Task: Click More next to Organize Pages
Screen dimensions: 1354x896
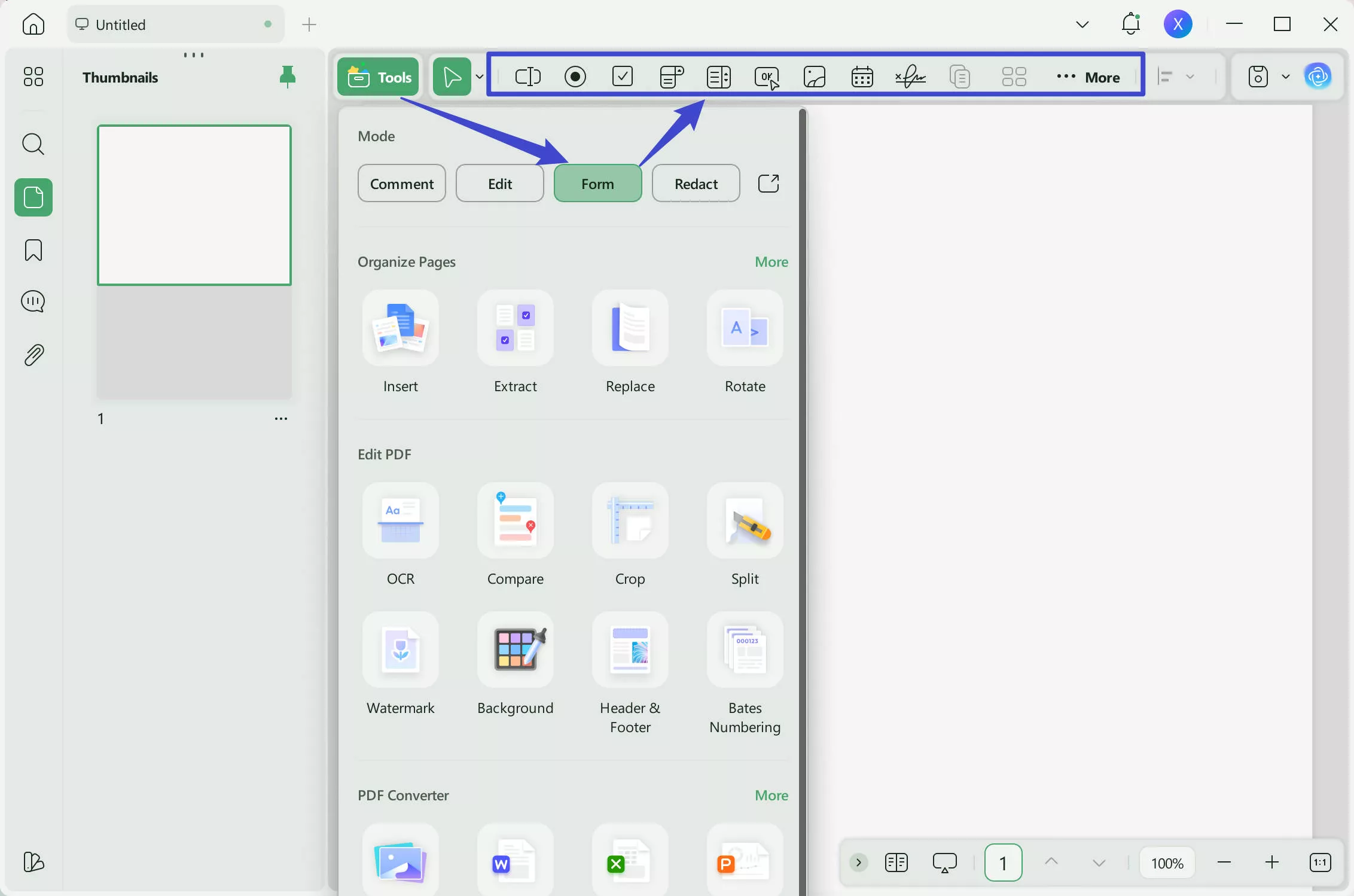Action: tap(771, 261)
